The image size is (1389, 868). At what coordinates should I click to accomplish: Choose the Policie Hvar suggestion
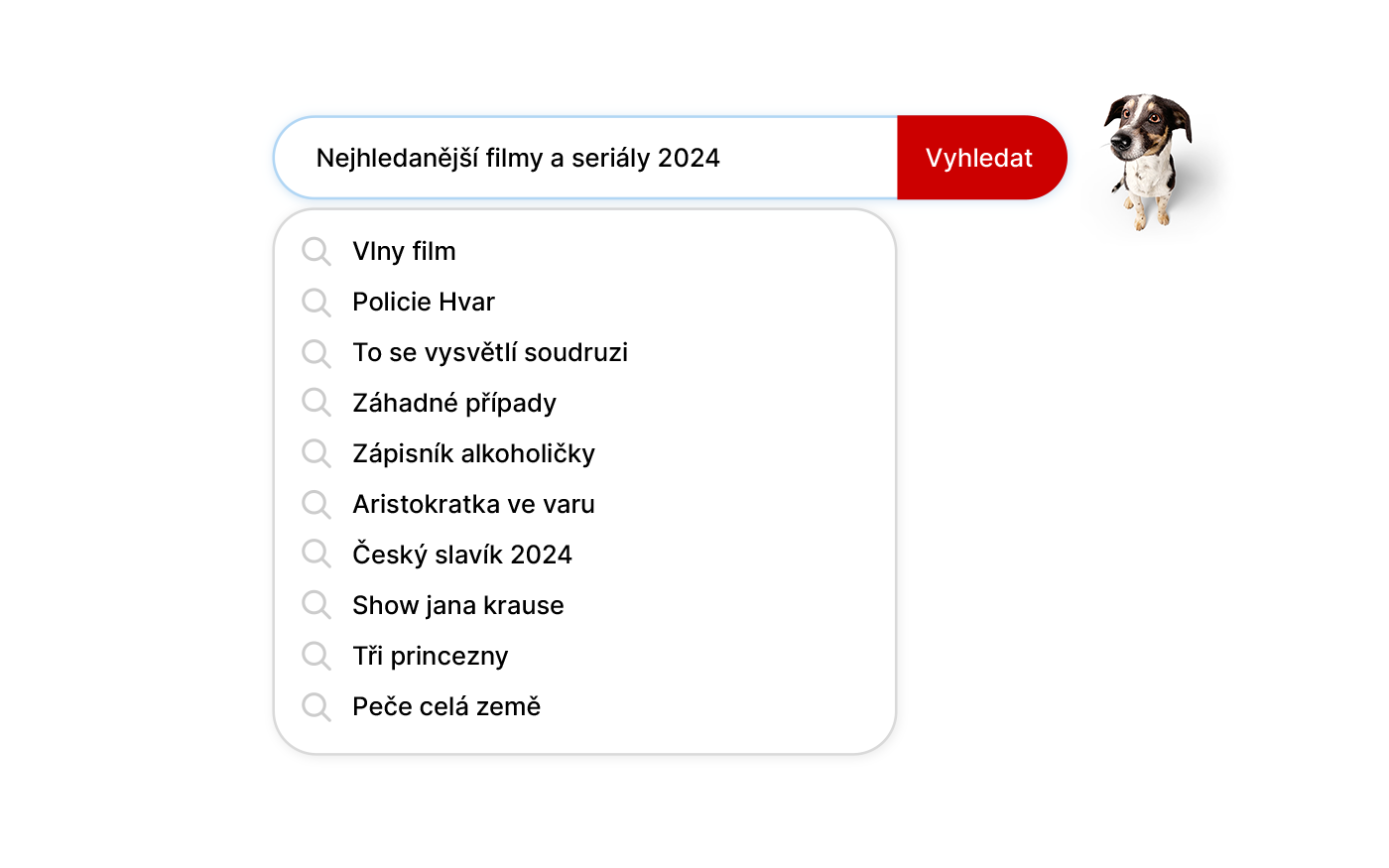point(424,303)
